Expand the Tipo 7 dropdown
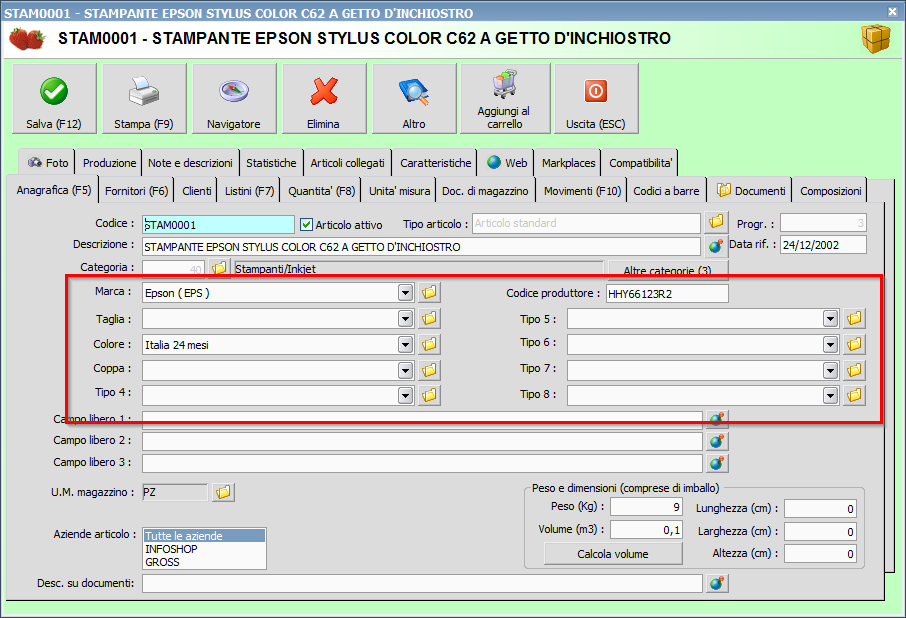 [x=830, y=370]
